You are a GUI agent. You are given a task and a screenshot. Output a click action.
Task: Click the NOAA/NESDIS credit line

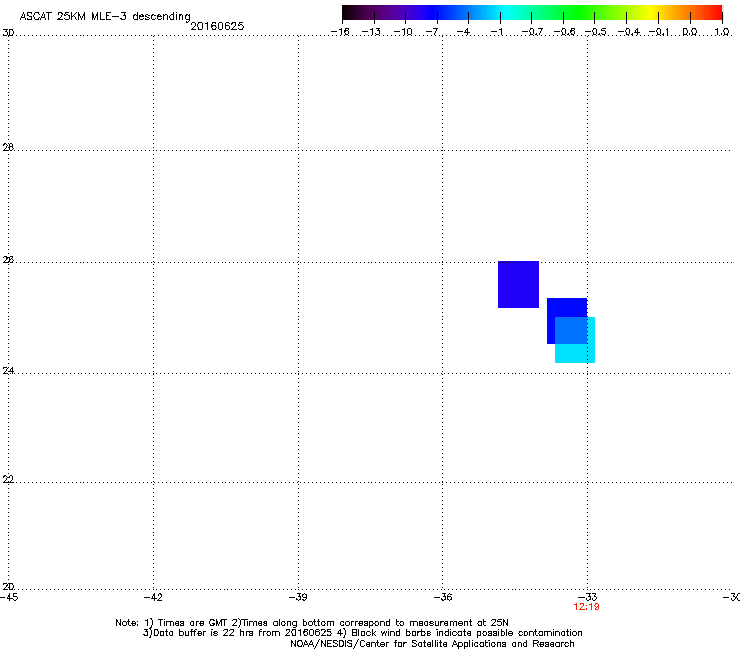pyautogui.click(x=432, y=644)
